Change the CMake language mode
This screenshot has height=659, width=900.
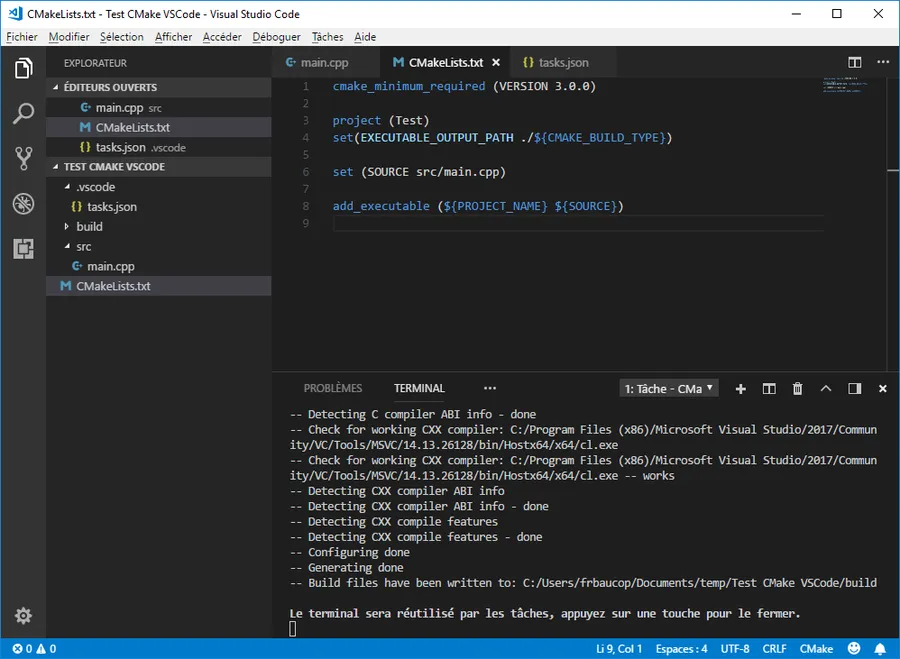816,649
